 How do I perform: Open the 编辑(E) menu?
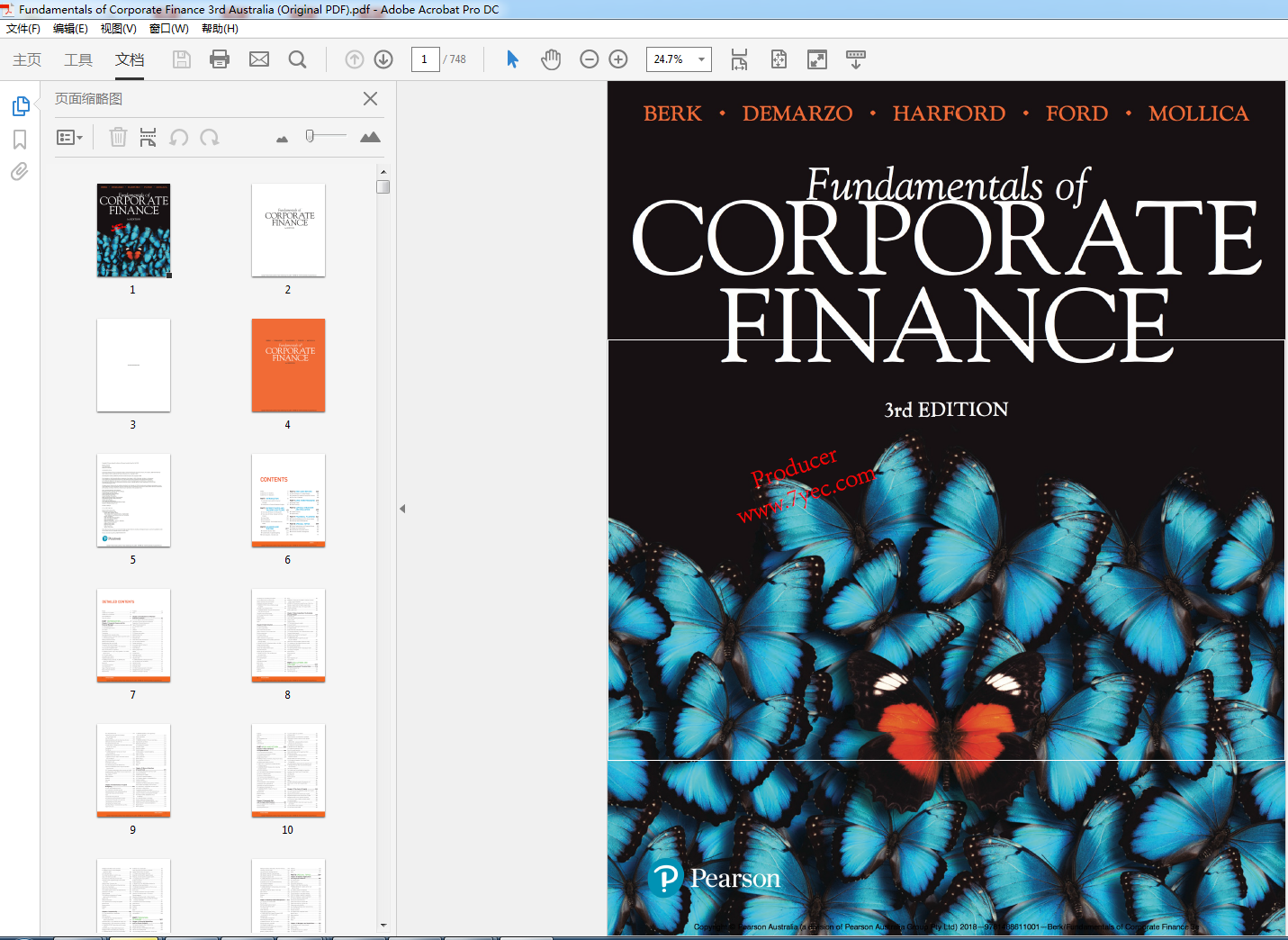coord(70,29)
